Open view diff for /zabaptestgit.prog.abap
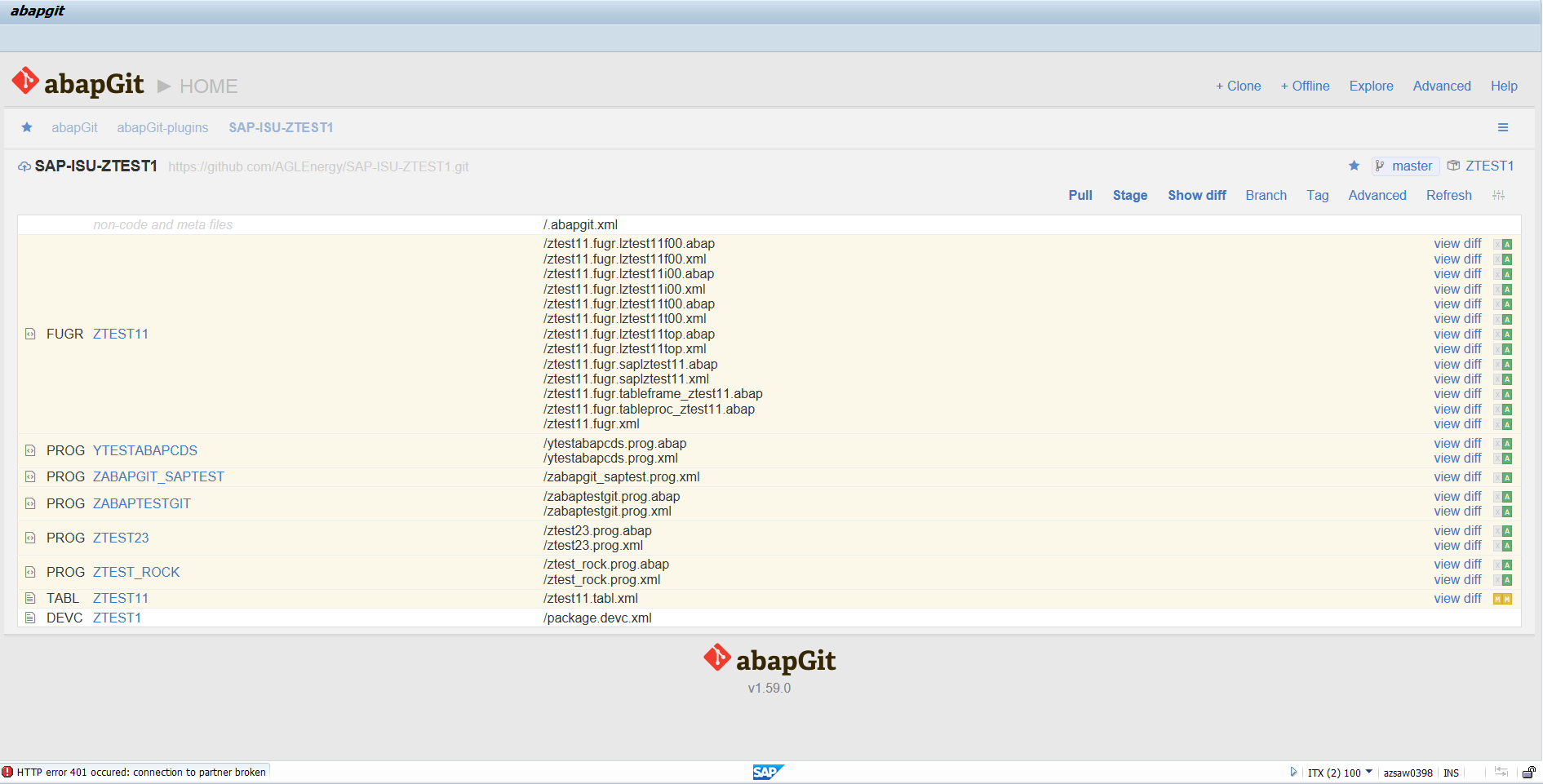 1457,497
